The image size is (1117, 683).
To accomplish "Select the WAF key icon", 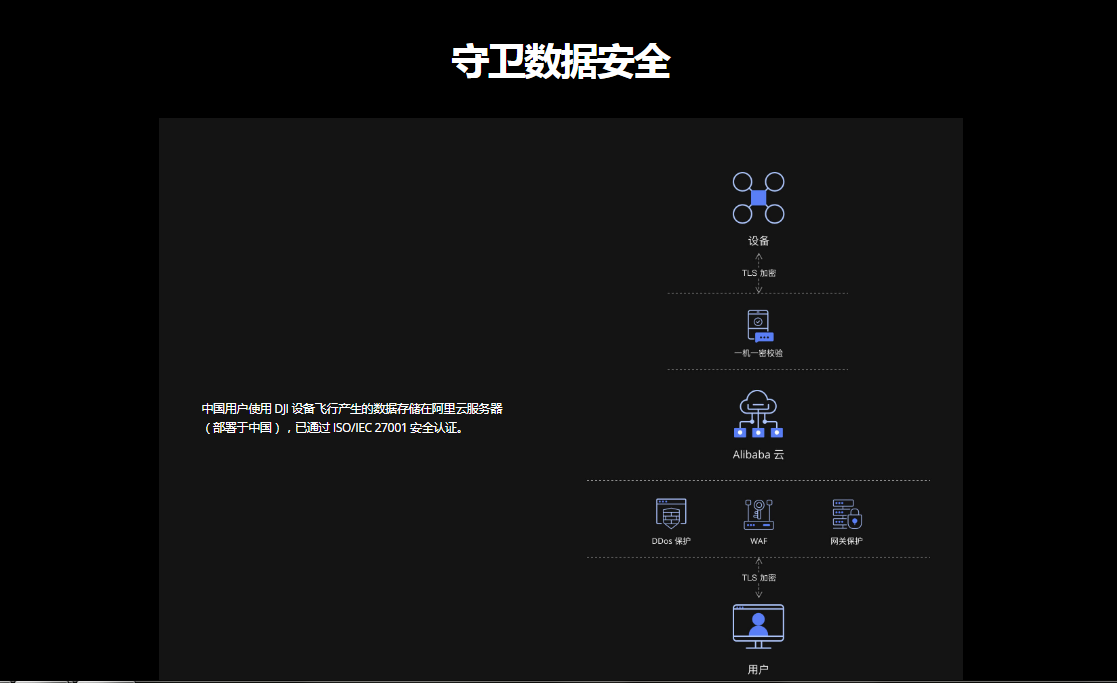I will [758, 514].
